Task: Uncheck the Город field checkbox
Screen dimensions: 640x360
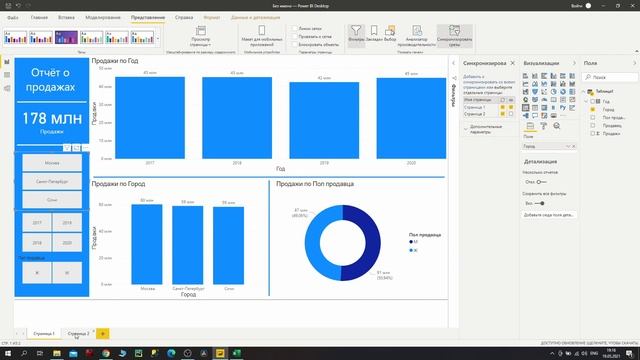Action: tap(593, 109)
